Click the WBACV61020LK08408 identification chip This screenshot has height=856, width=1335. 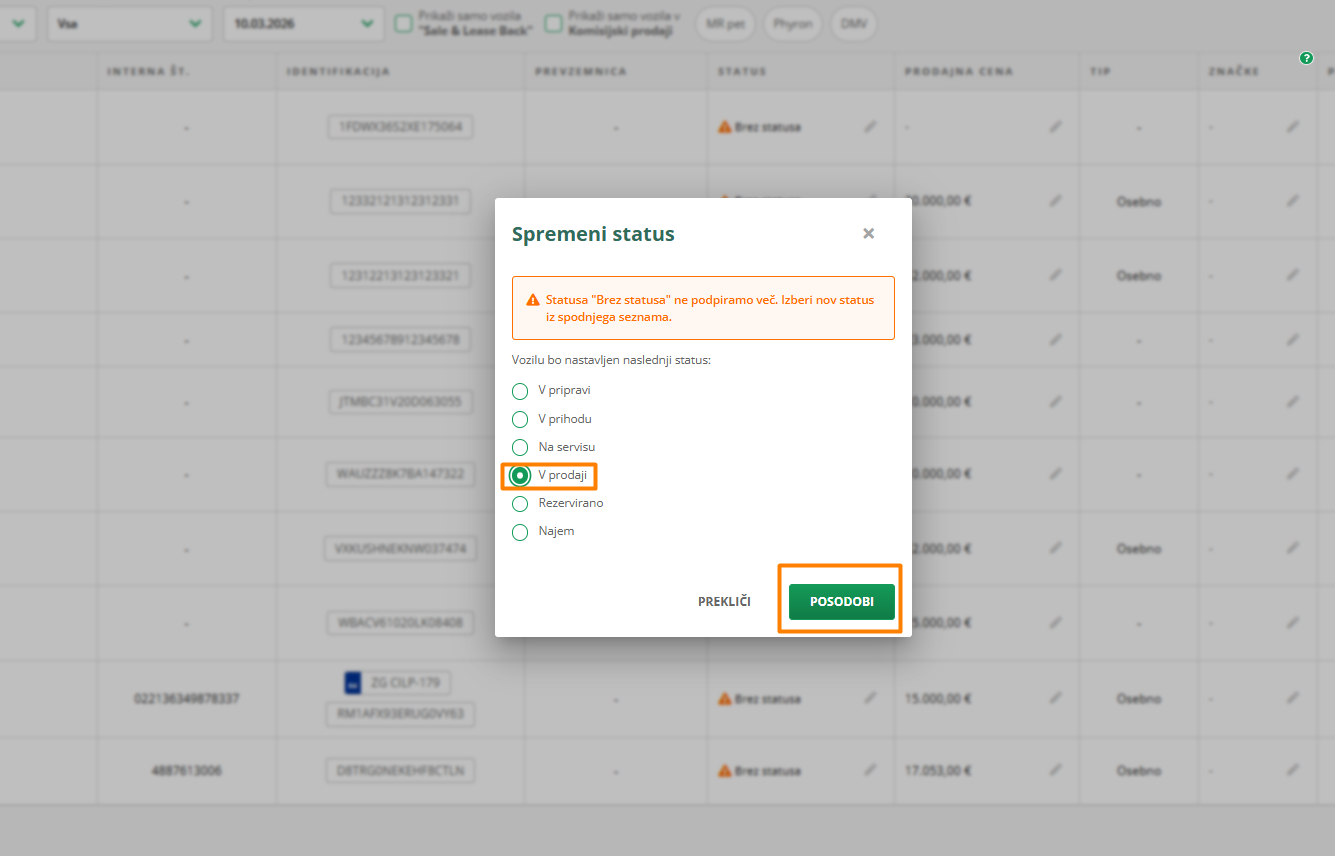tap(399, 622)
